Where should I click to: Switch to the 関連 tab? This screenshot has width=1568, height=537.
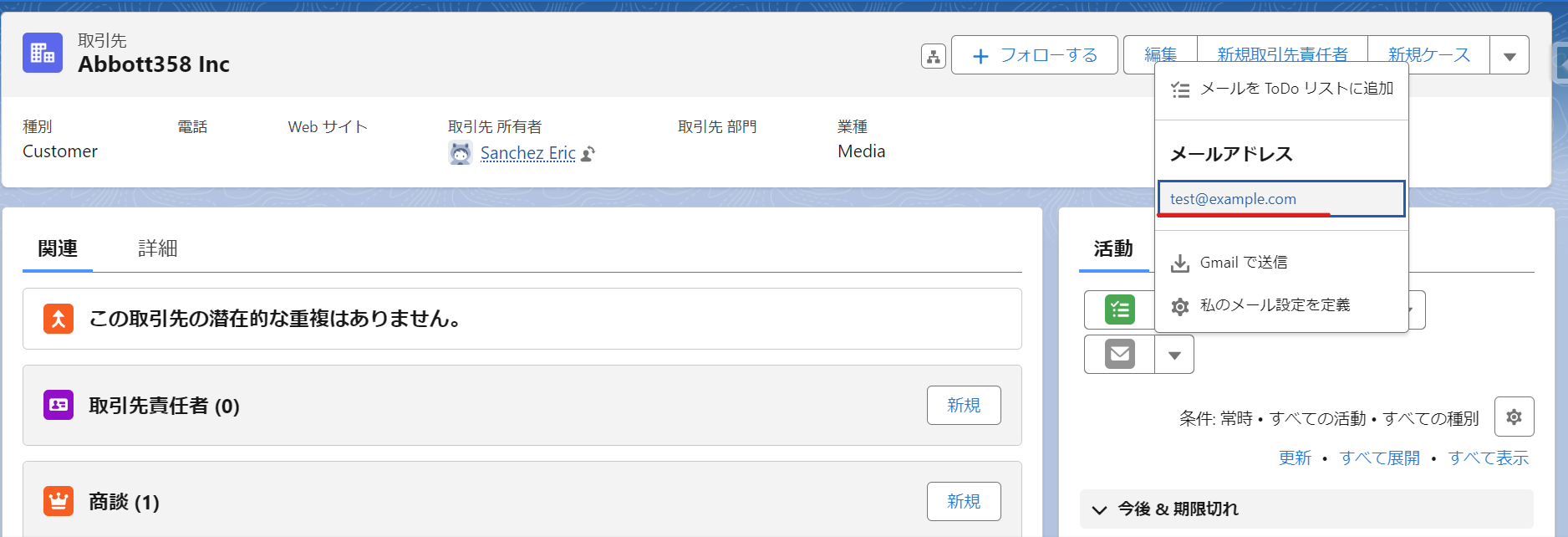tap(58, 248)
